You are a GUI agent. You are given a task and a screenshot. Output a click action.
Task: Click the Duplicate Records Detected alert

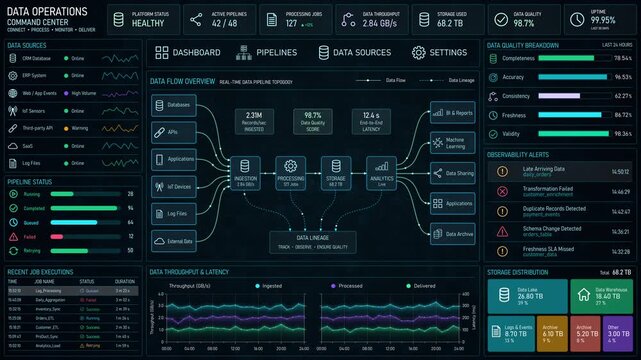pos(560,211)
